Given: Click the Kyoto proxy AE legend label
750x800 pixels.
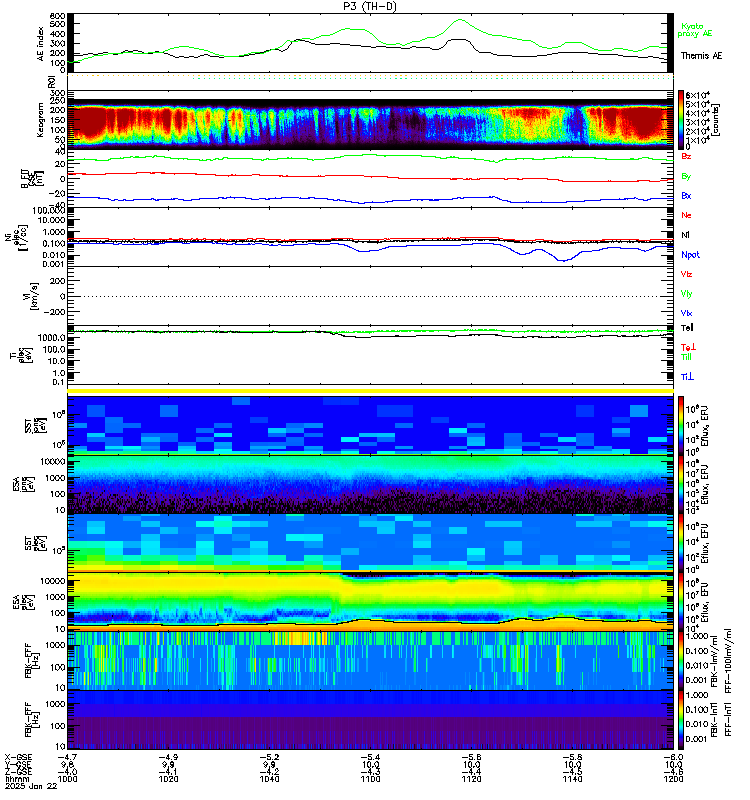Looking at the screenshot, I should point(694,30).
